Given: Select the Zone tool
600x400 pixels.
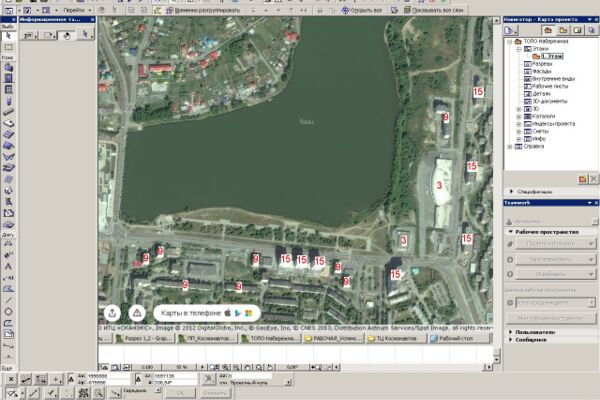Looking at the screenshot, I should (8, 213).
